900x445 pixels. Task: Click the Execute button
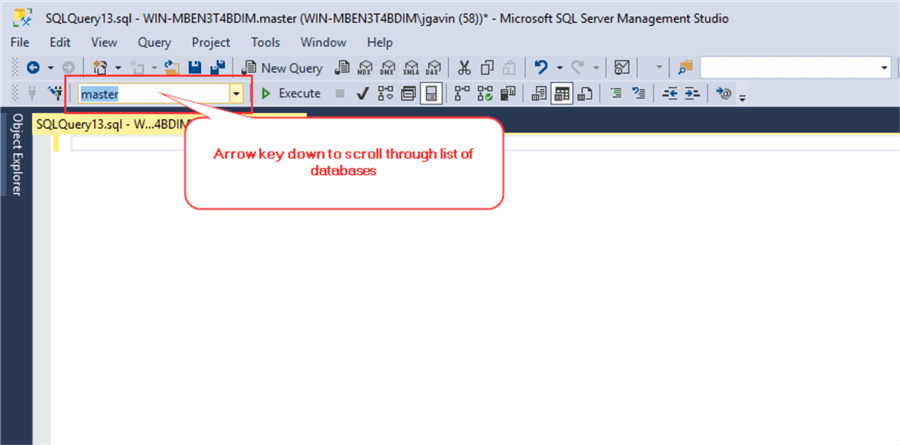292,93
